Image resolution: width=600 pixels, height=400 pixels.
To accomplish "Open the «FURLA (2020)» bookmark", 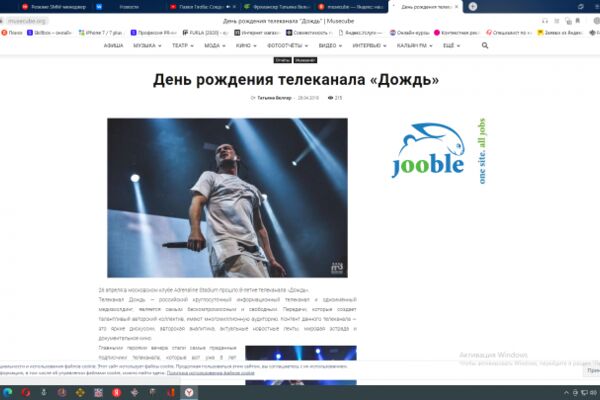I will (205, 33).
